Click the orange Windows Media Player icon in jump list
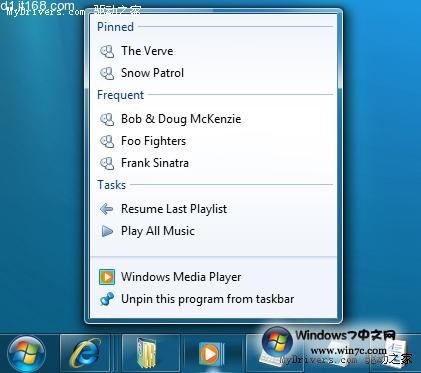Image resolution: width=421 pixels, height=373 pixels. [107, 277]
